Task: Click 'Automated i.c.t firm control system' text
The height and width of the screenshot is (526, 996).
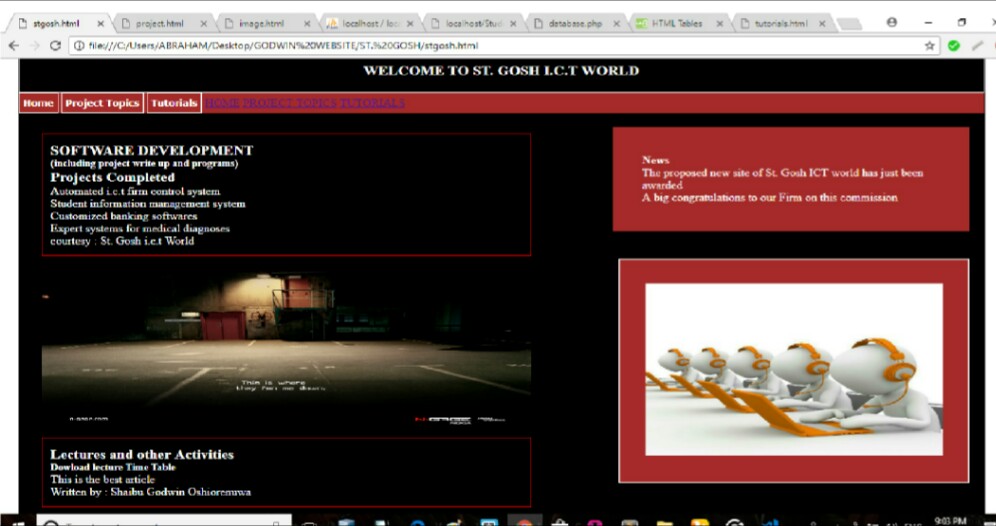Action: [135, 191]
